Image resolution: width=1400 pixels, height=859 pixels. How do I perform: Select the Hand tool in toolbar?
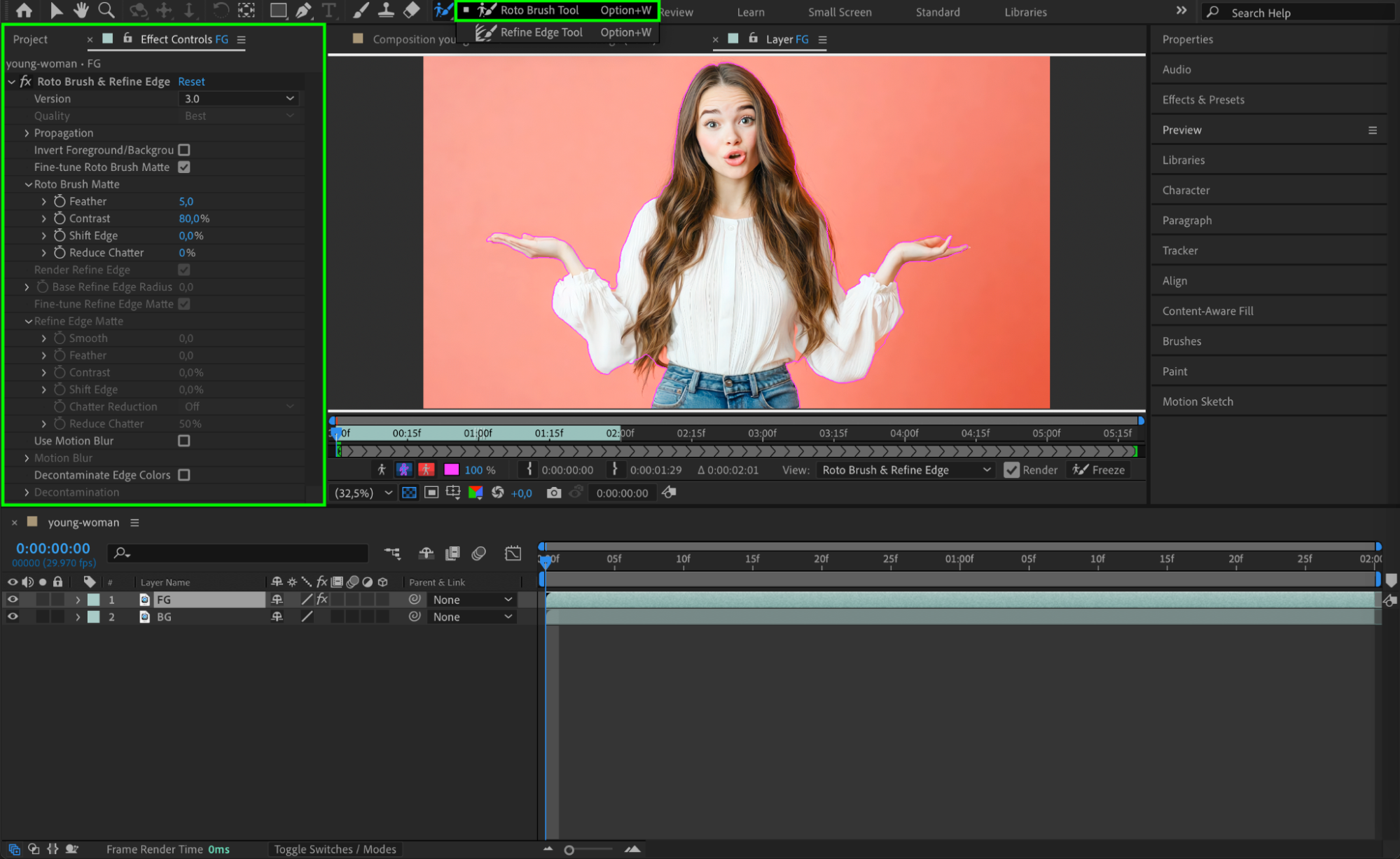coord(81,11)
